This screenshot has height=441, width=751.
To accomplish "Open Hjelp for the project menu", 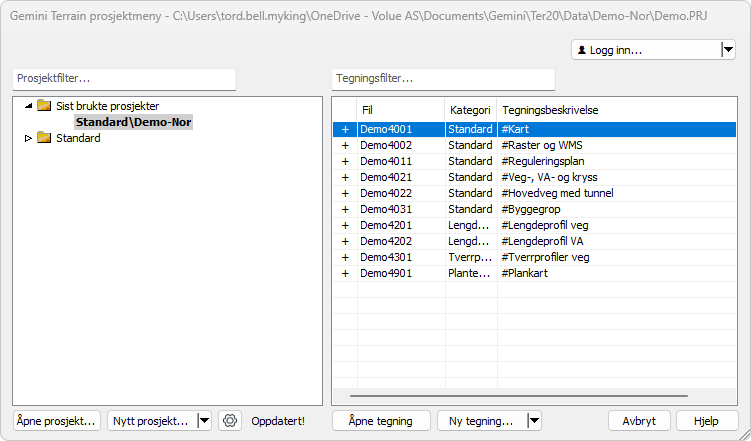I will [x=707, y=421].
